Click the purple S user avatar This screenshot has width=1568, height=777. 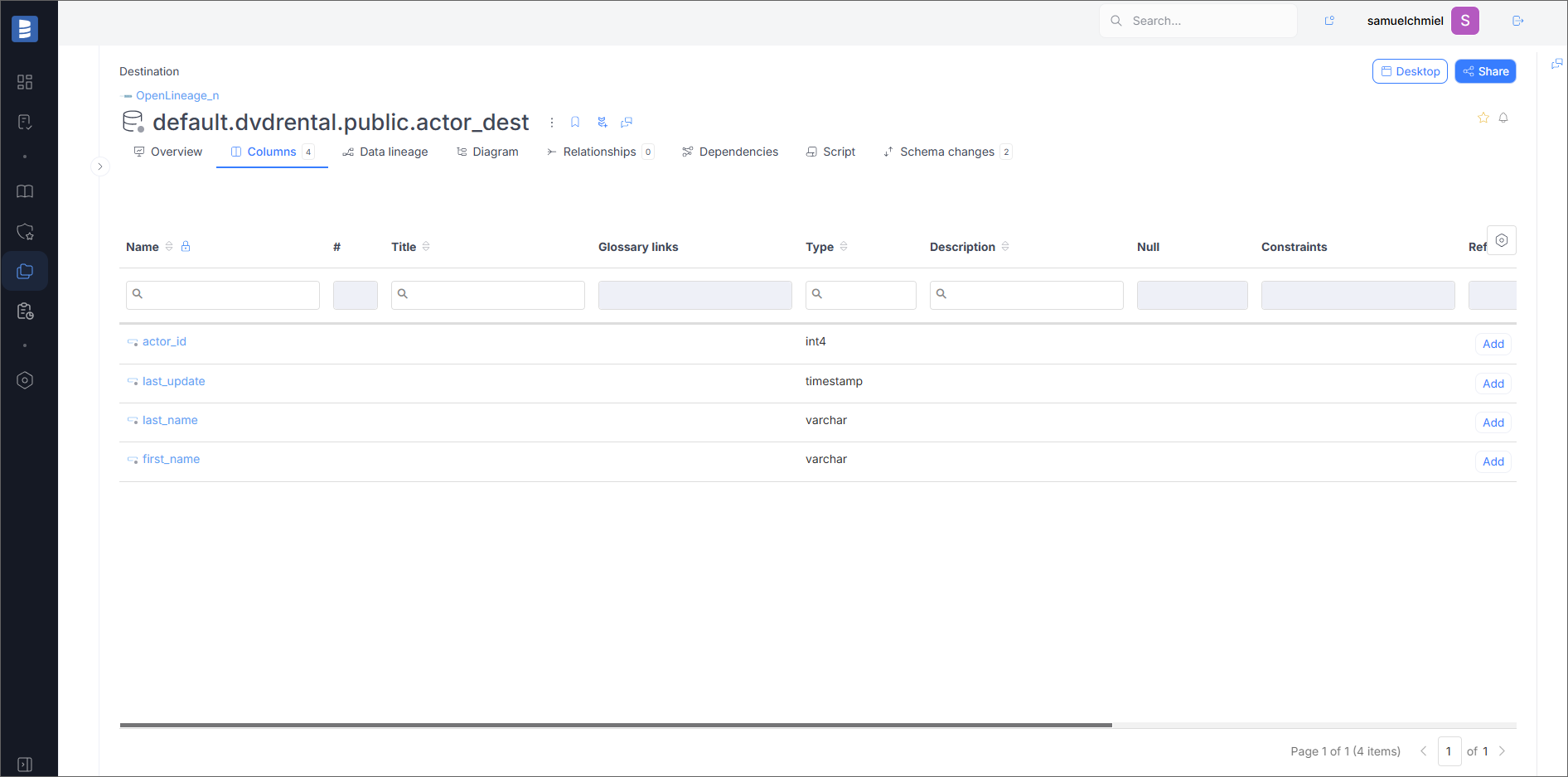(1465, 21)
